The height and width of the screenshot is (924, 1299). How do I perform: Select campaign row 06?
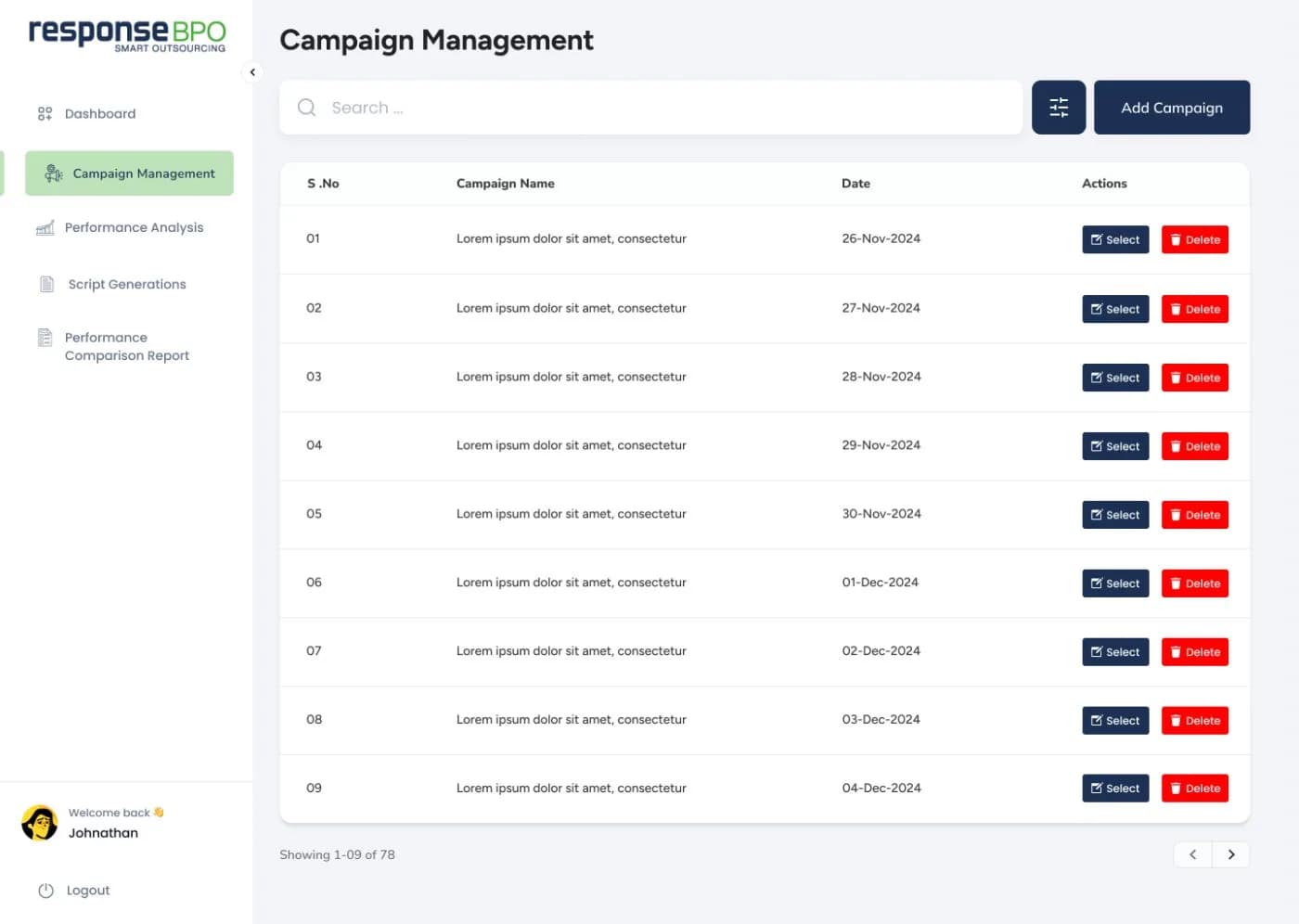1115,584
